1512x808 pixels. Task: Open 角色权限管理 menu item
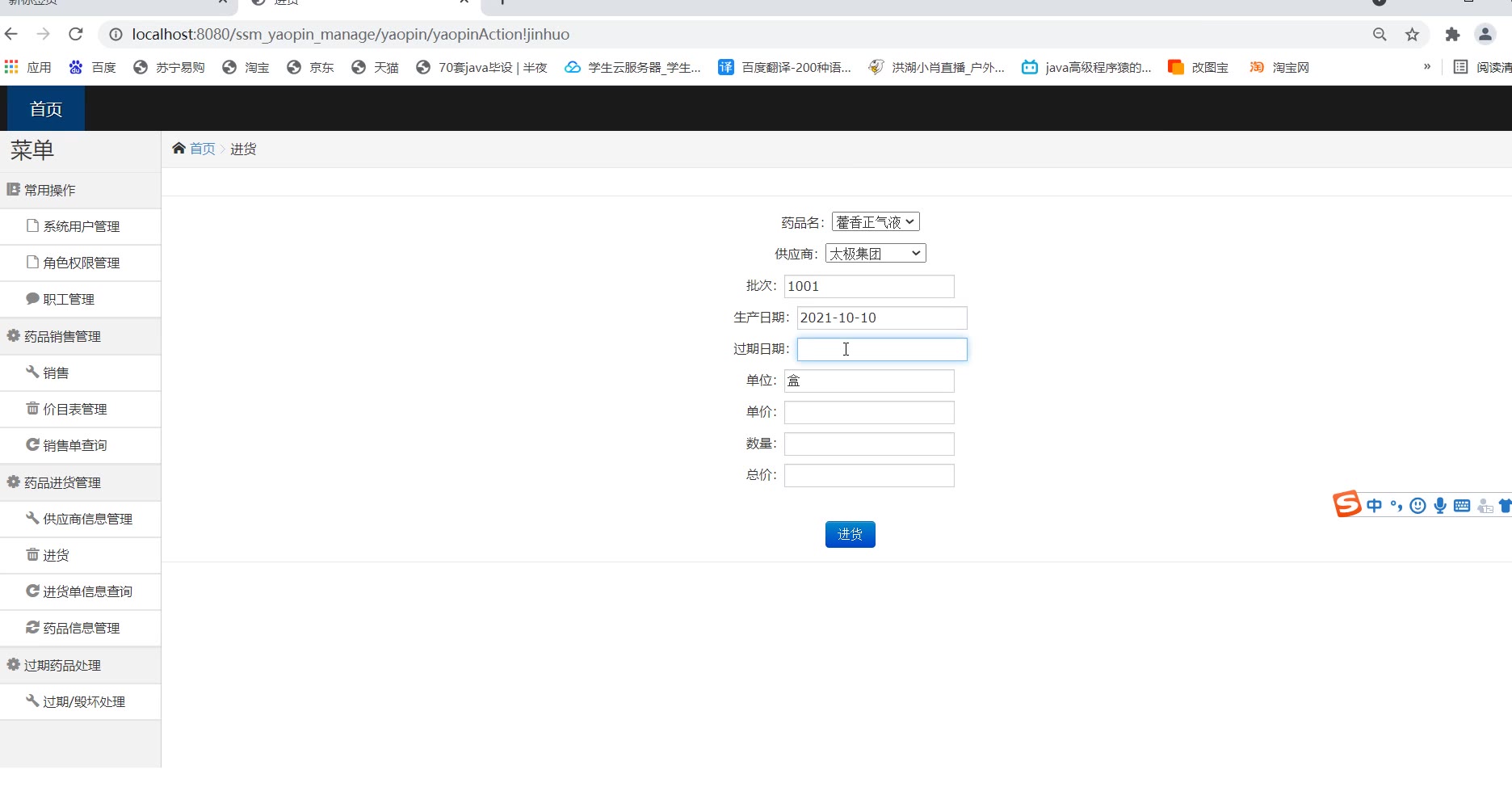click(80, 263)
